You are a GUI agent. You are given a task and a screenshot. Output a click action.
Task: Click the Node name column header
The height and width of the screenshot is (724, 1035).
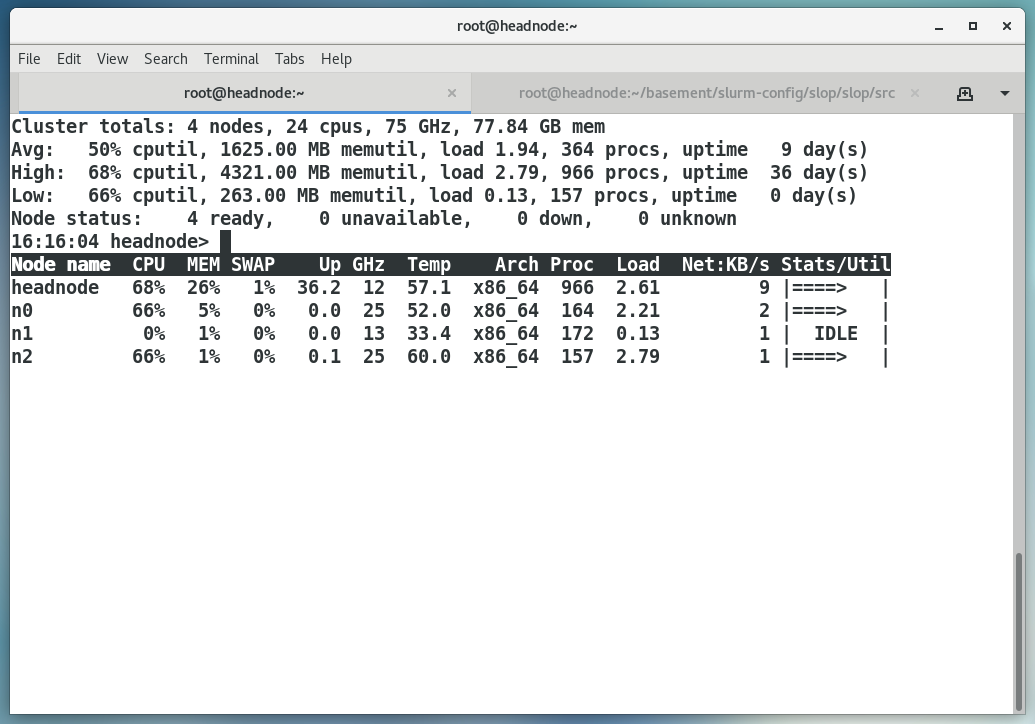click(x=61, y=265)
